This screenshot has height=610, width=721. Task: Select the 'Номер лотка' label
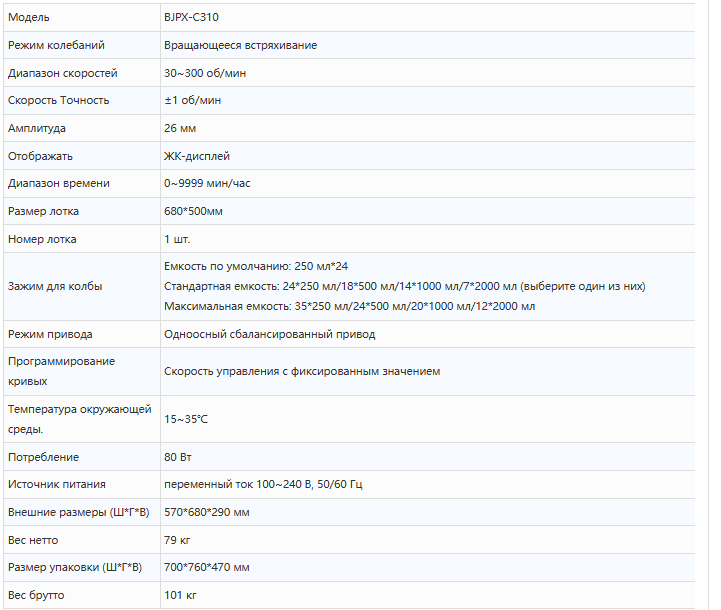click(x=42, y=239)
